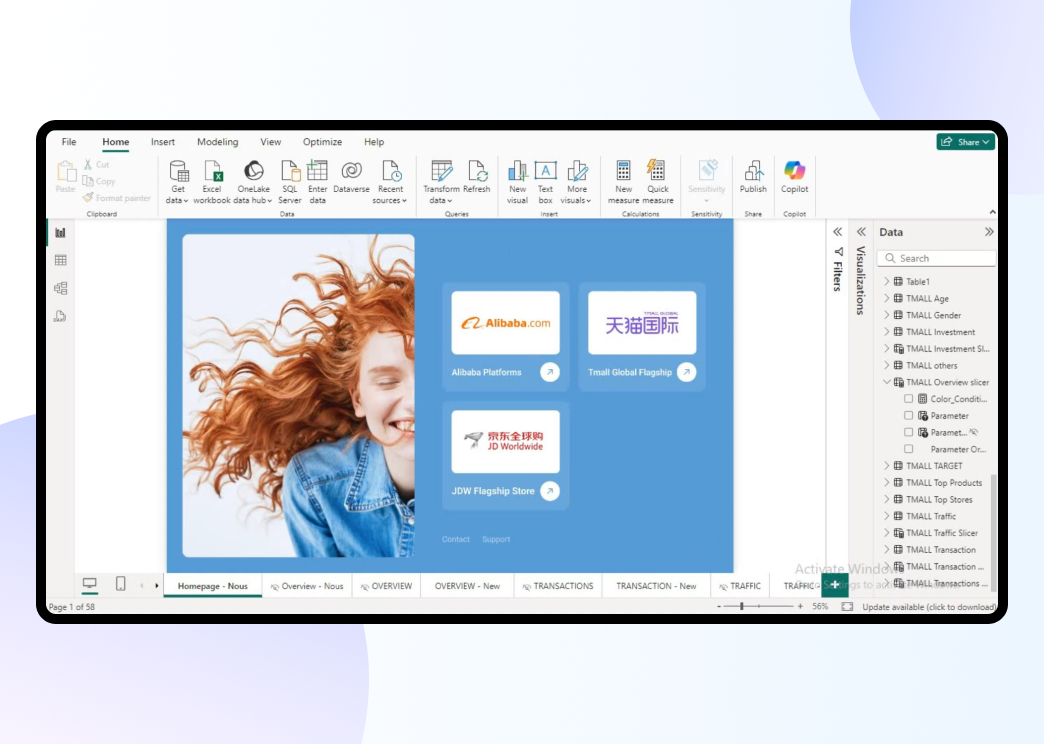
Task: Open the Get data dropdown
Action: [x=177, y=182]
